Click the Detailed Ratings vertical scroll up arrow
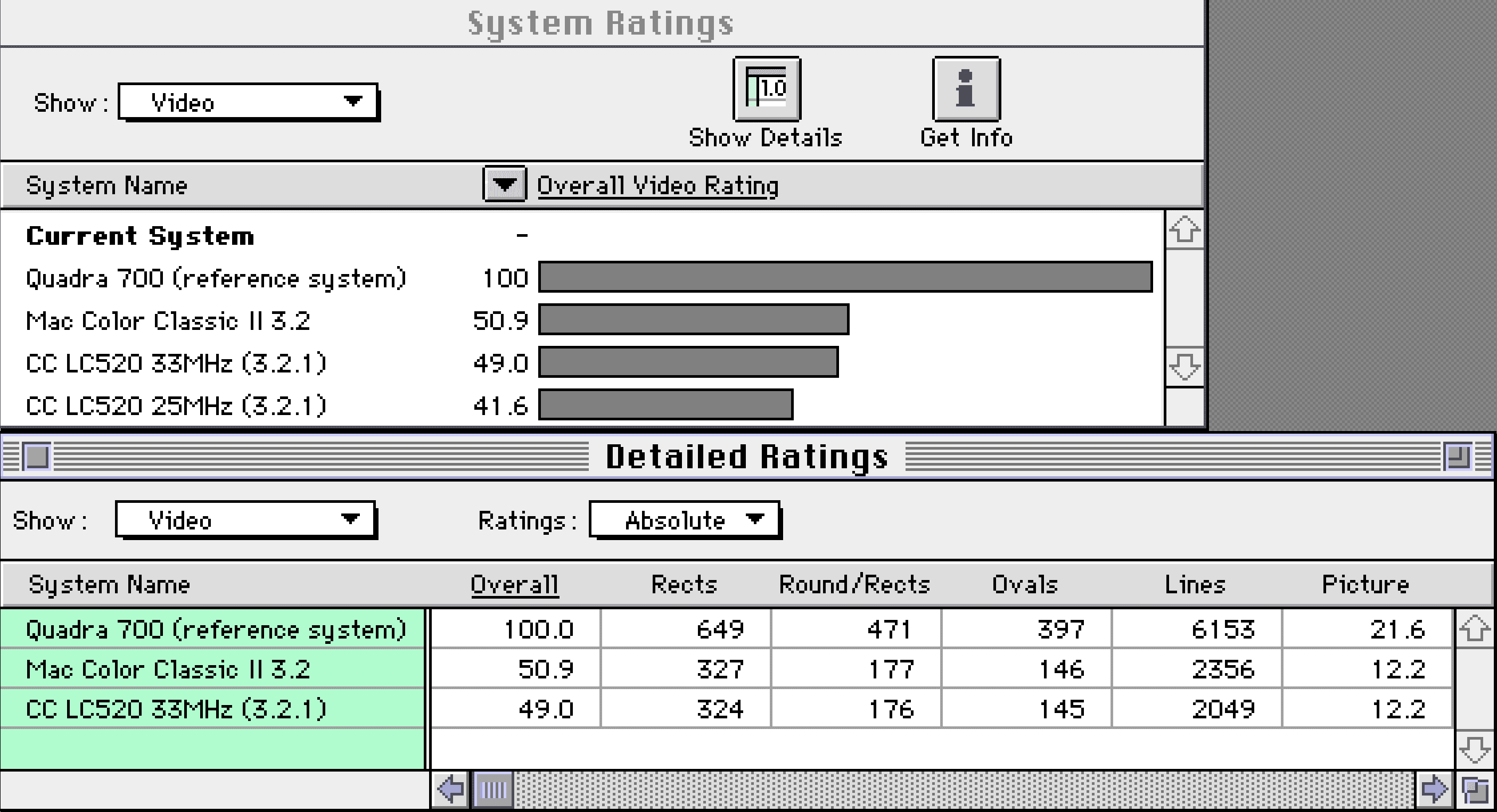The image size is (1497, 812). click(x=1474, y=629)
